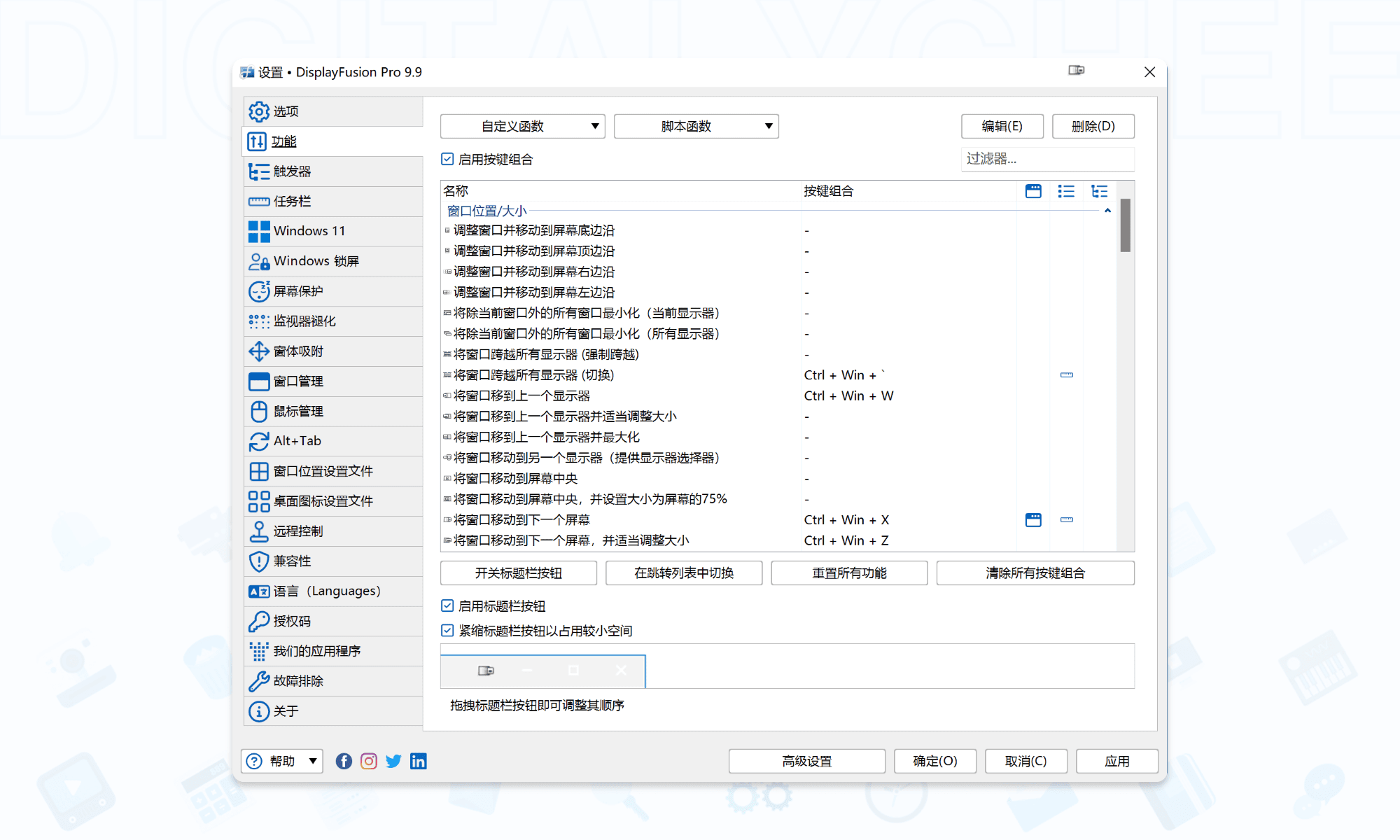The width and height of the screenshot is (1400, 840).
Task: Click the LinkedIn icon at the bottom
Action: (x=419, y=761)
